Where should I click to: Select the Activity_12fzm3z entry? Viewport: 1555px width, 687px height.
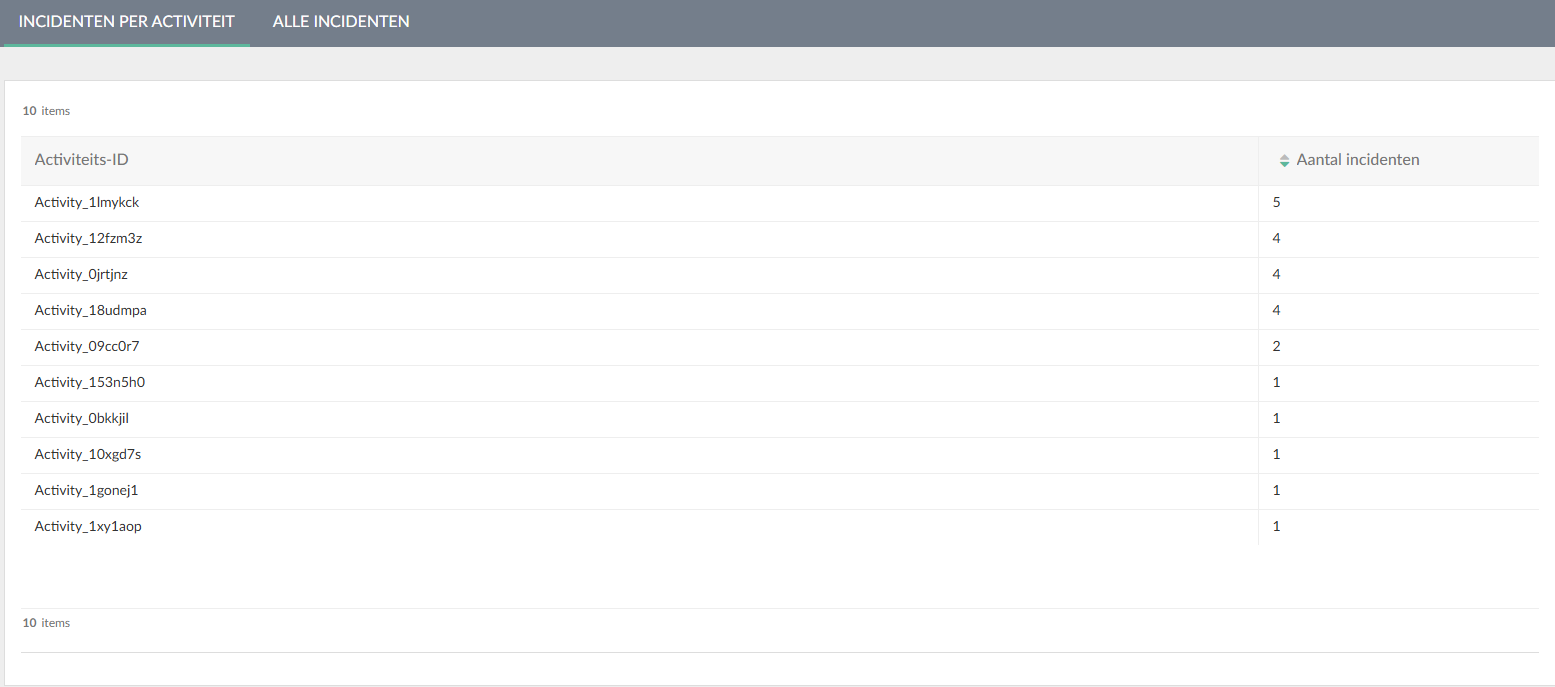point(88,239)
